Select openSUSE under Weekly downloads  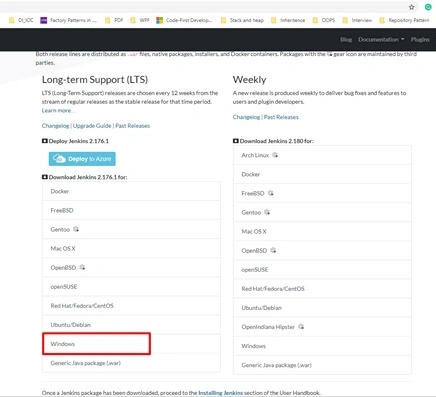[322, 269]
